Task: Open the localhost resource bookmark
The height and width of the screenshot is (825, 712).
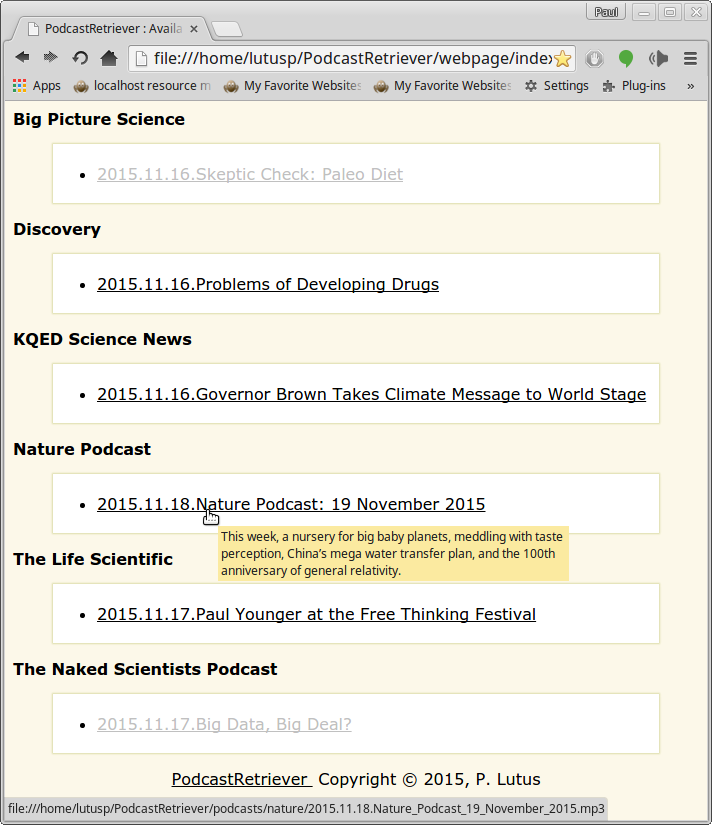Action: coord(141,86)
